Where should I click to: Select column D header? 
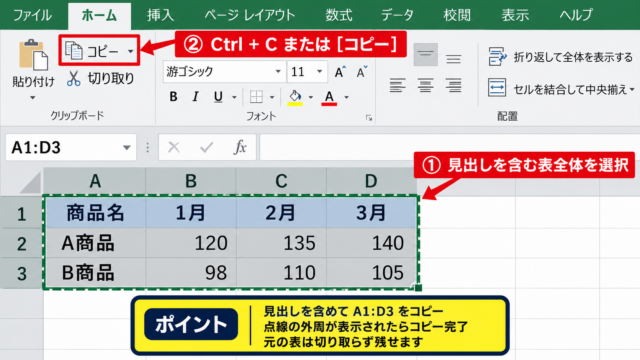click(x=371, y=181)
